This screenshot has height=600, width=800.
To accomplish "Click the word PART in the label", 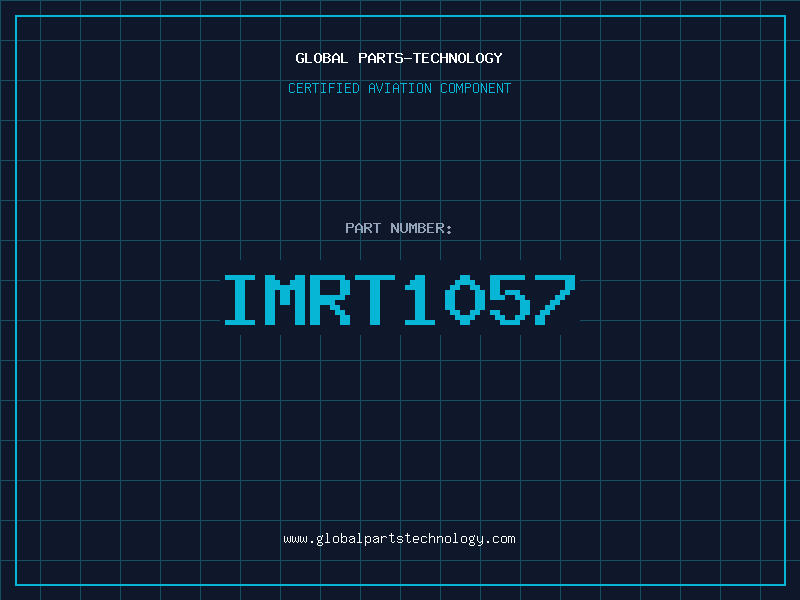I will point(363,228).
